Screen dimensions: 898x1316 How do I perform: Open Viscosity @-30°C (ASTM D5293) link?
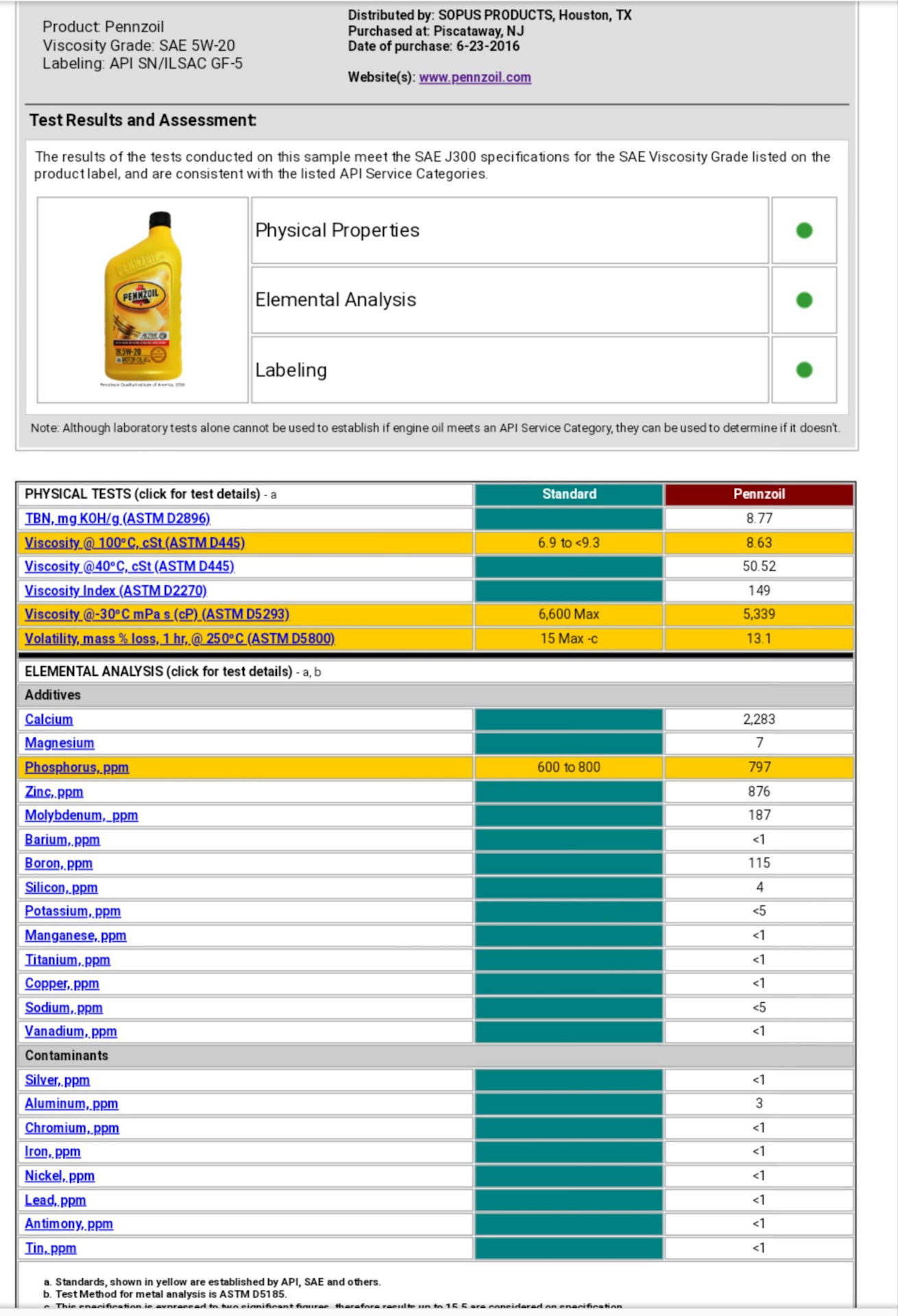[157, 615]
